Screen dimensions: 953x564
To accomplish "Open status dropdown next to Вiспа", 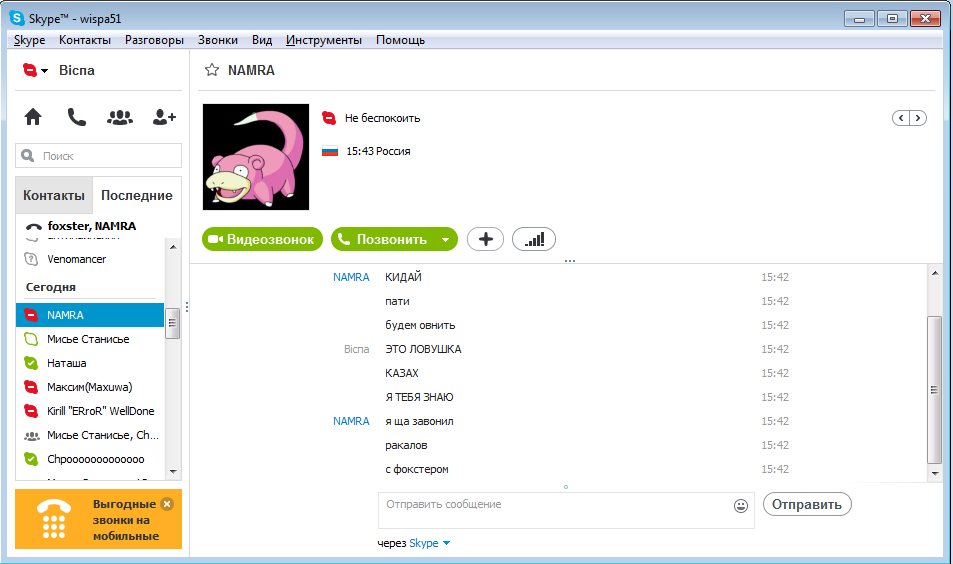I will tap(36, 71).
